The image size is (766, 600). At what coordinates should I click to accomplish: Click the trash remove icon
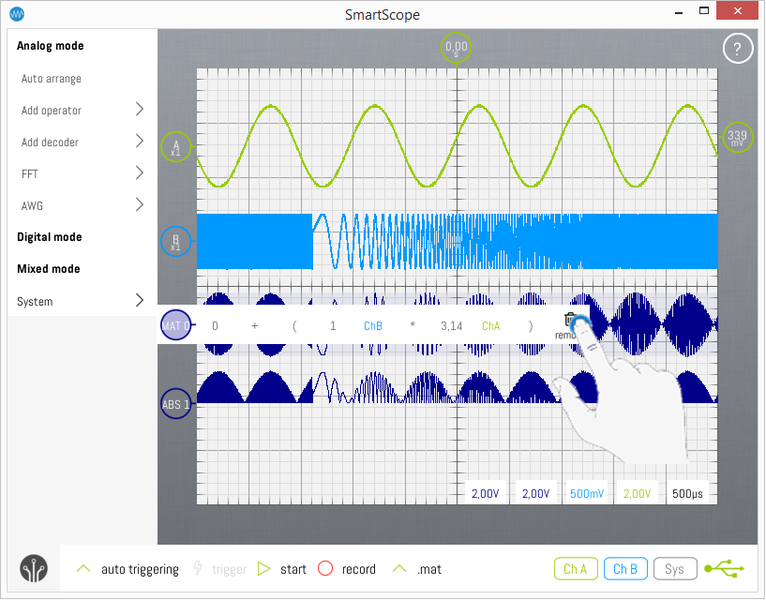(570, 322)
